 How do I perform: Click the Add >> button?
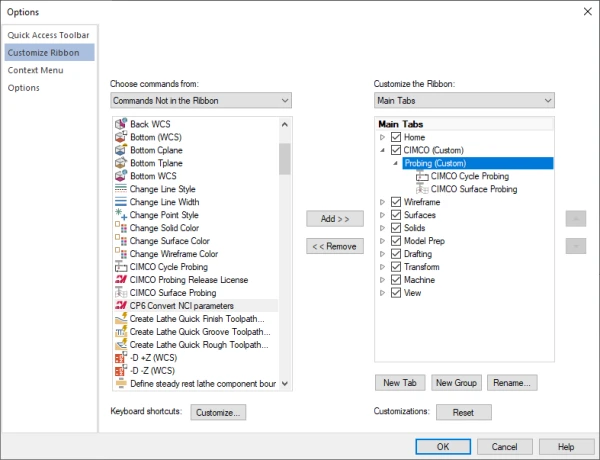click(330, 218)
